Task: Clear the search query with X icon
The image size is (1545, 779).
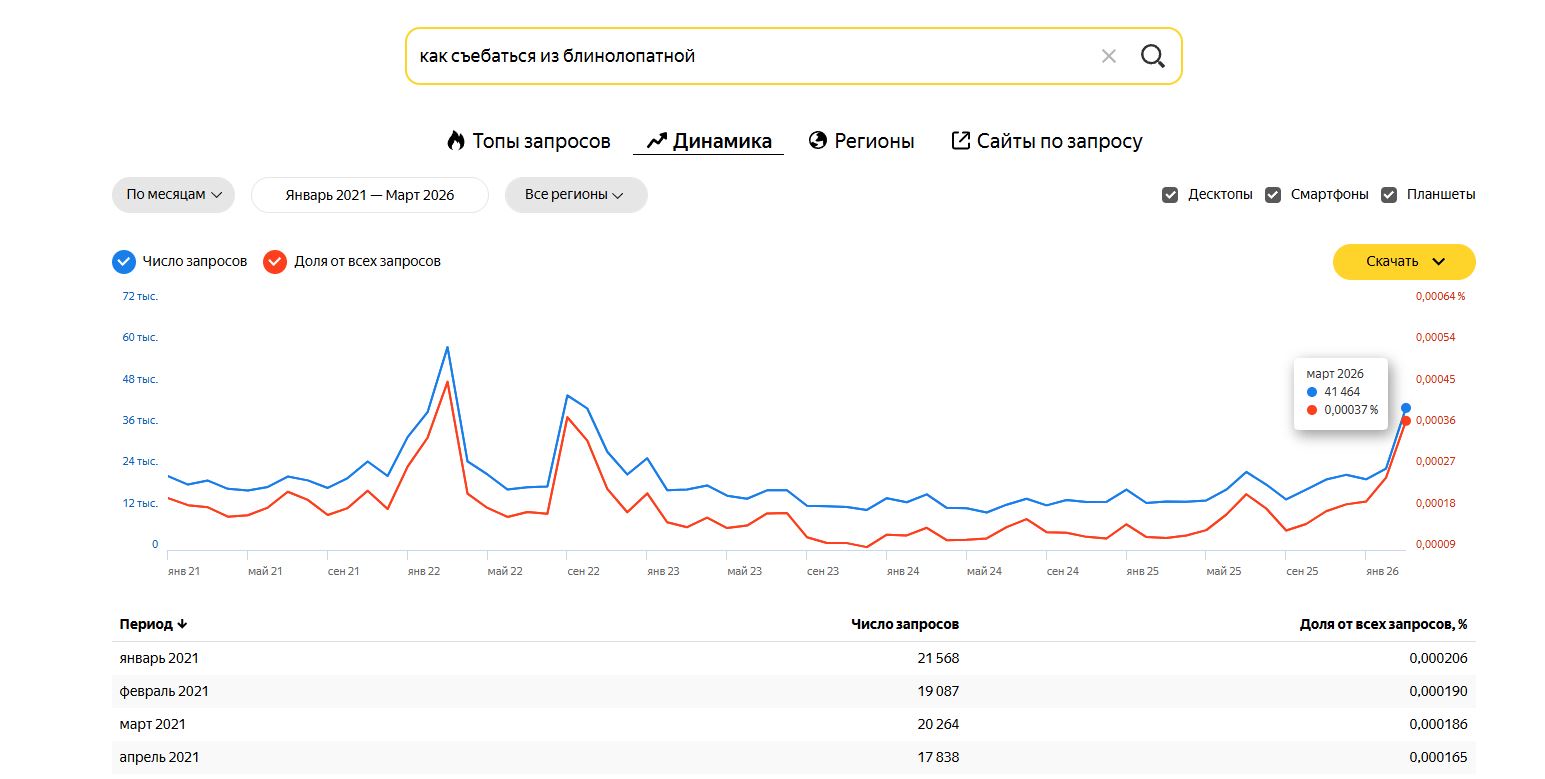Action: 1108,56
